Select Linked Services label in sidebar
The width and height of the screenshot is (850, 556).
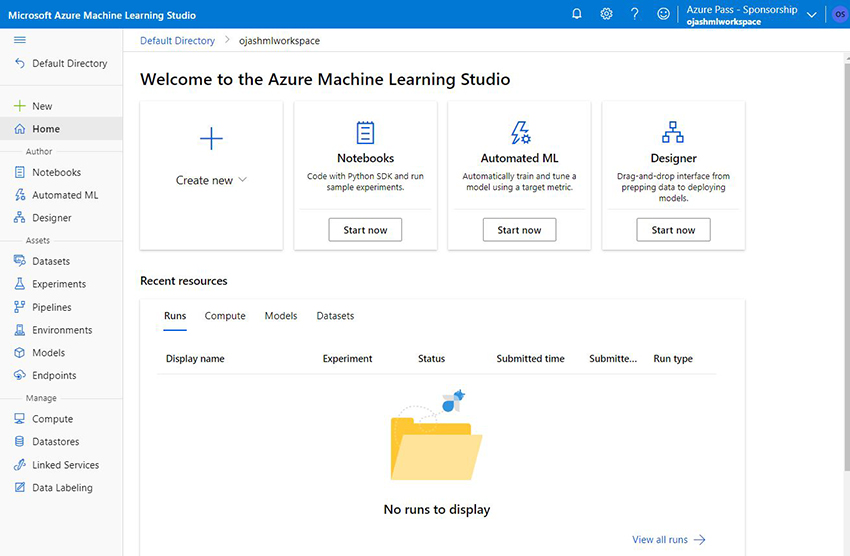click(66, 465)
